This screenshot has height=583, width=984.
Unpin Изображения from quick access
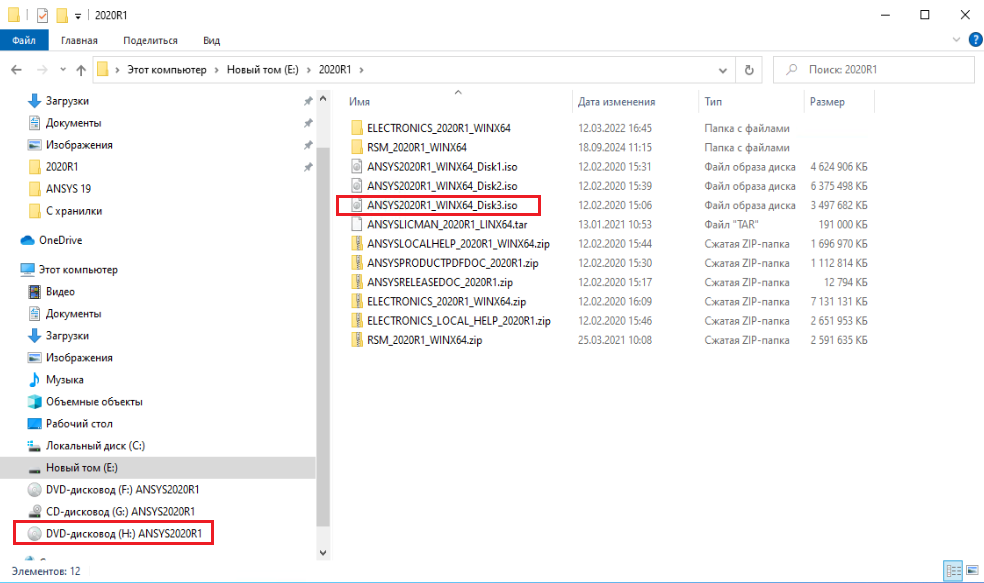pos(308,145)
